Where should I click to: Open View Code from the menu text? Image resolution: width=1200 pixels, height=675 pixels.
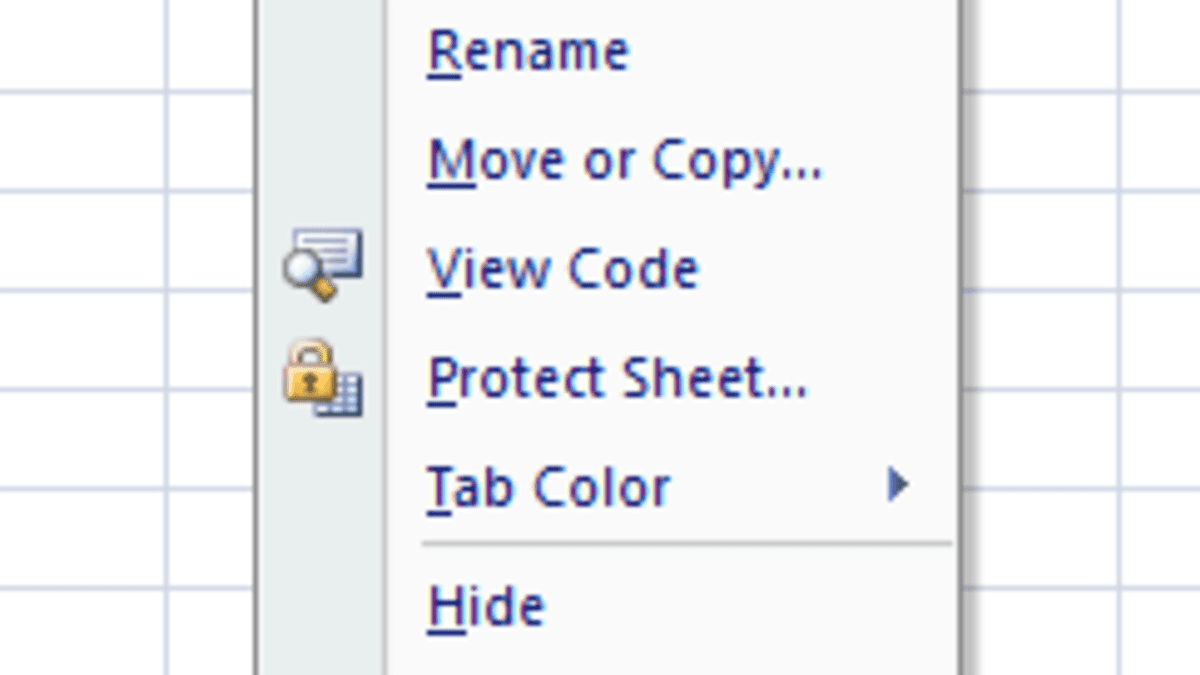[563, 269]
